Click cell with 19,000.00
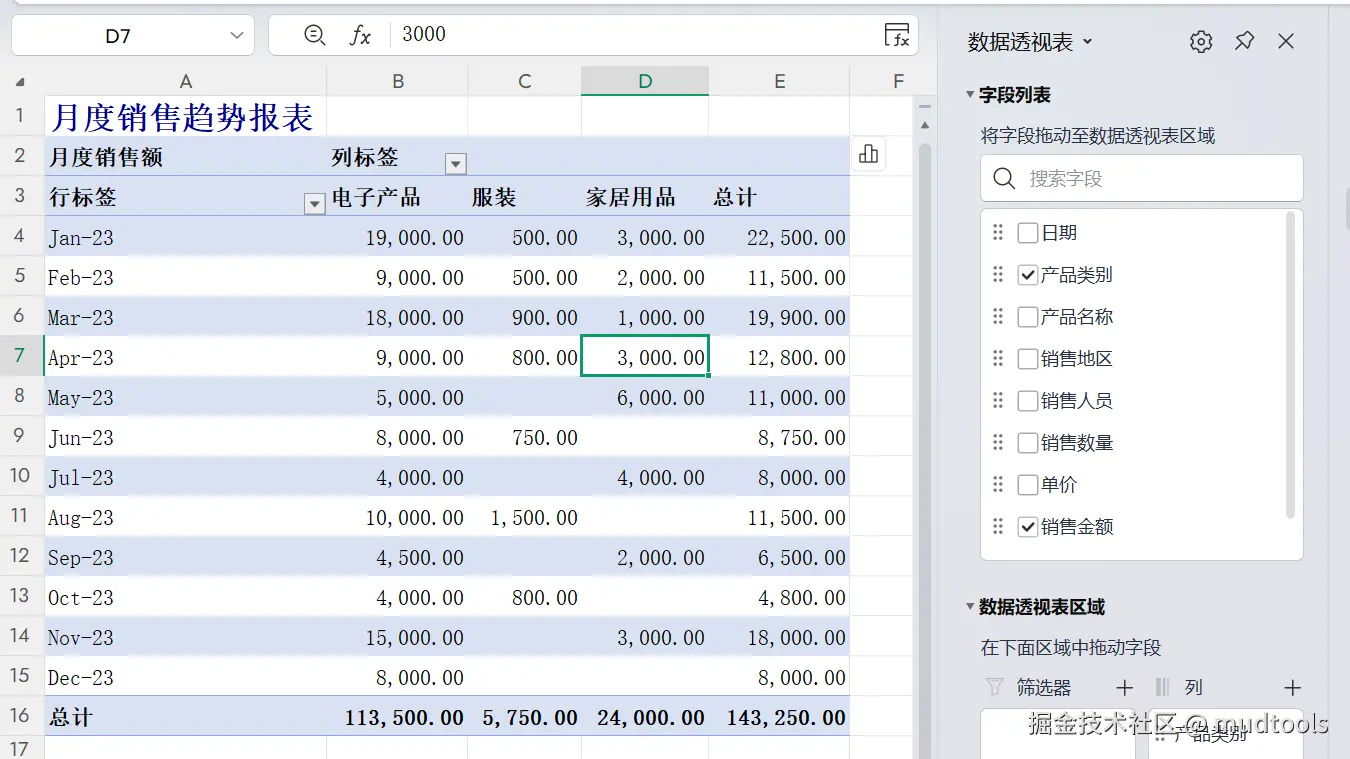 coord(397,237)
